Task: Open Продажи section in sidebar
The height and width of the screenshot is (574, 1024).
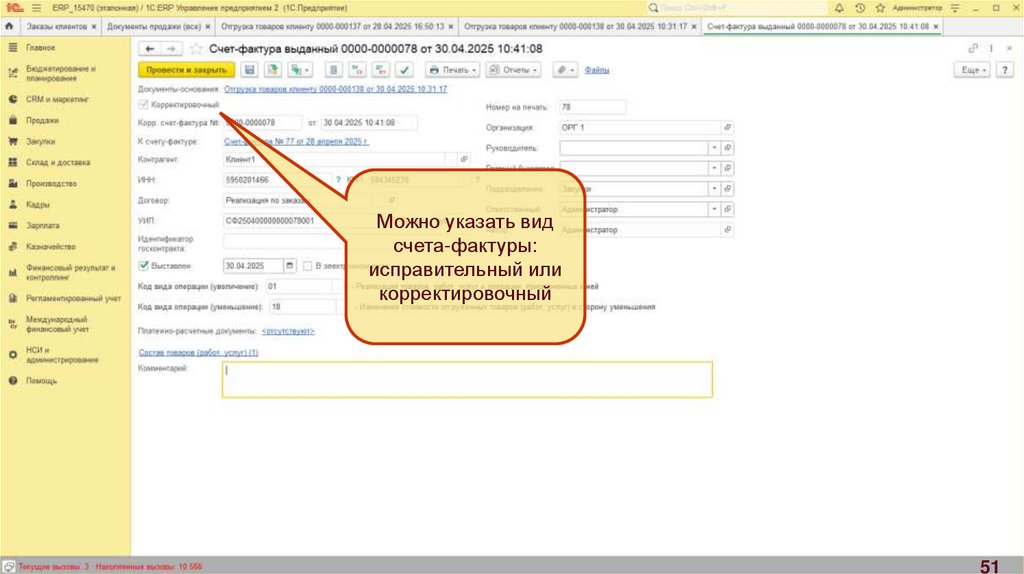Action: tap(42, 121)
